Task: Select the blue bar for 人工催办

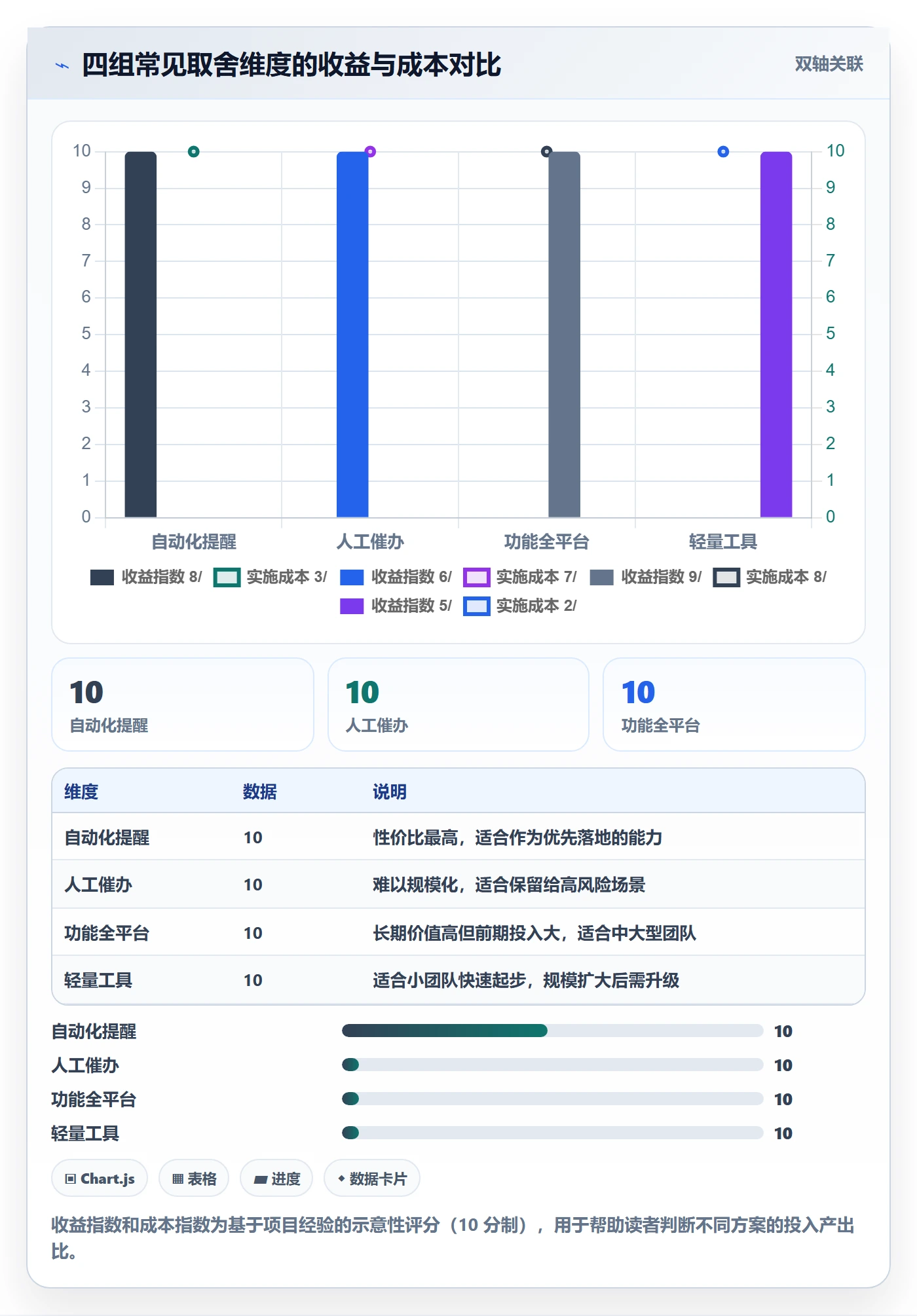Action: 352,335
